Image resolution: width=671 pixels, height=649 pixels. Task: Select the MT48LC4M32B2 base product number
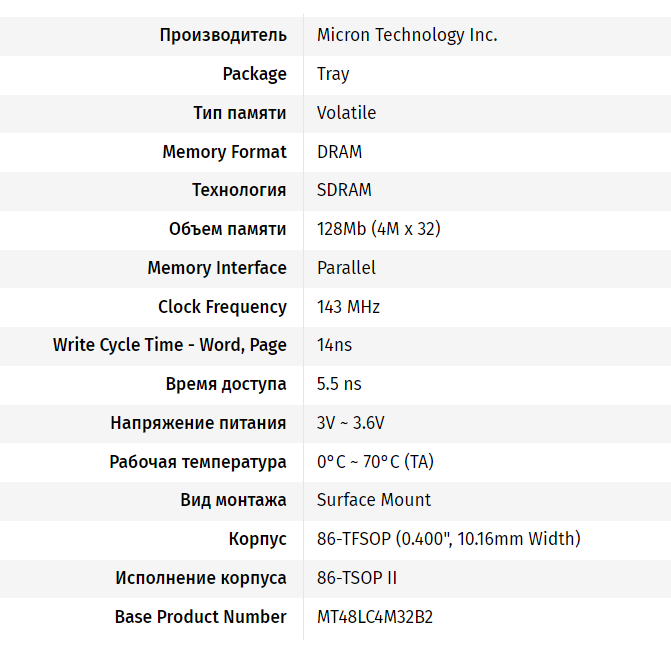(375, 617)
